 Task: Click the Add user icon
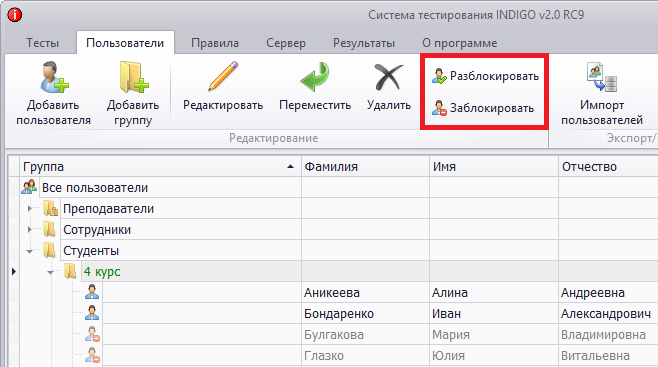[54, 77]
